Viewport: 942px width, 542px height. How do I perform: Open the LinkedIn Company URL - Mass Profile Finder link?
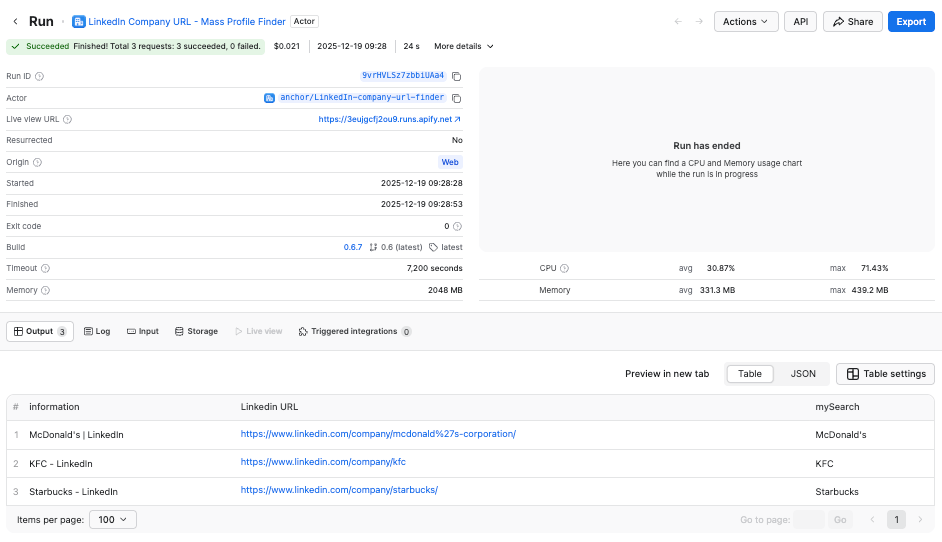coord(187,22)
